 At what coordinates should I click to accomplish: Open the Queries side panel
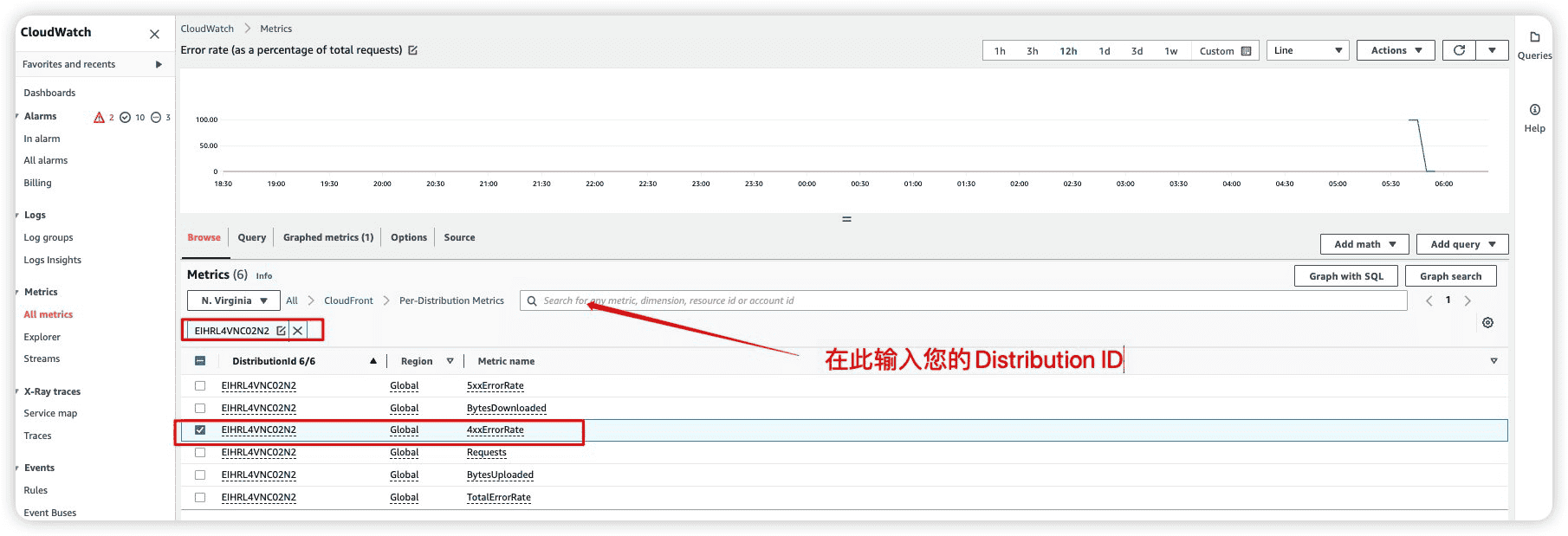point(1534,45)
